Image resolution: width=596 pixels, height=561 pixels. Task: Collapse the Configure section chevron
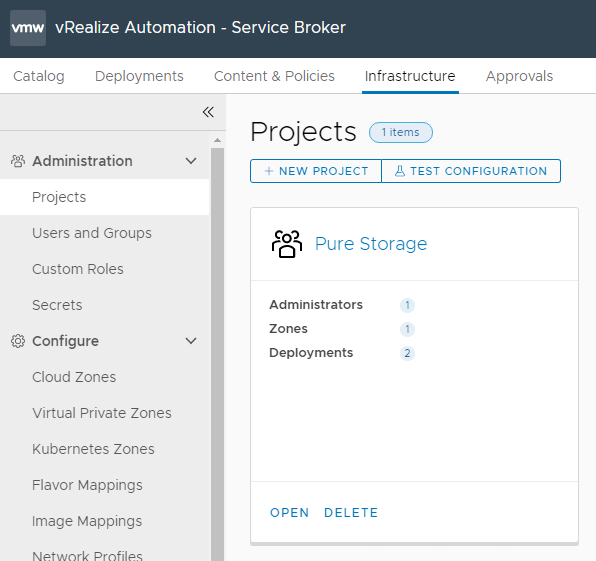(191, 341)
